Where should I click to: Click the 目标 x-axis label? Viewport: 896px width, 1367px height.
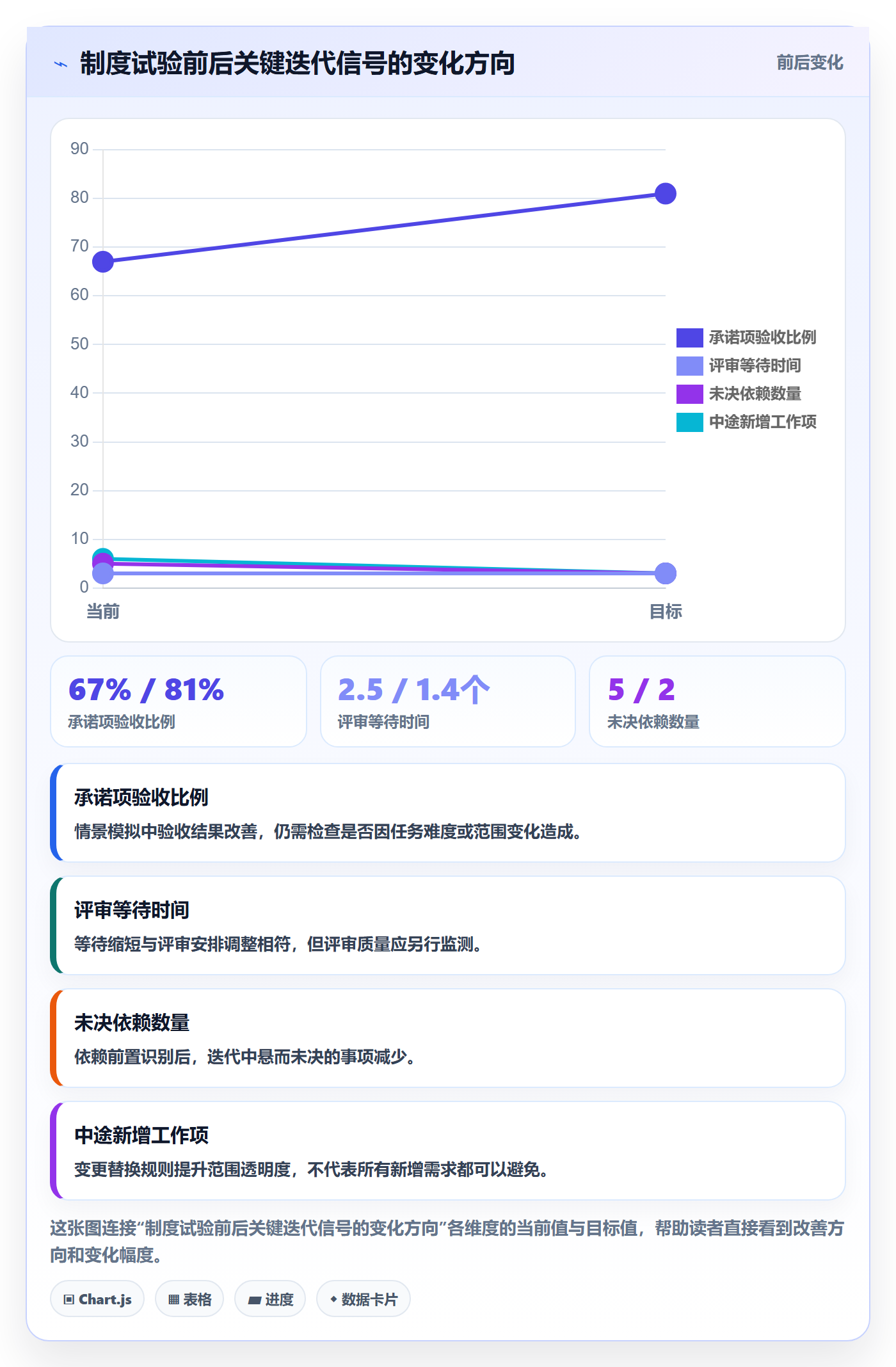click(x=666, y=612)
